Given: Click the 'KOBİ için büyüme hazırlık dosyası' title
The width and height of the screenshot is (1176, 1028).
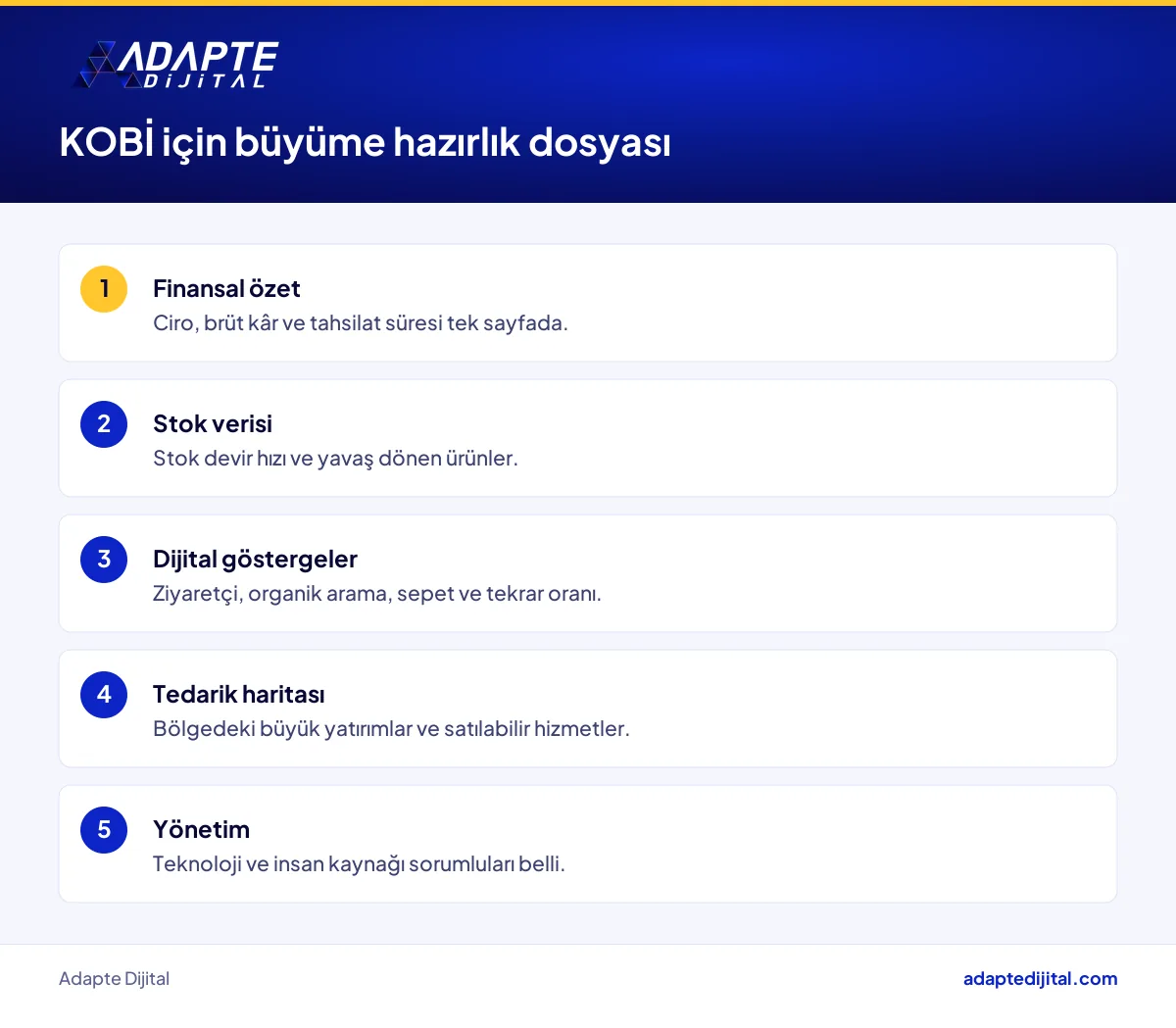Looking at the screenshot, I should point(365,141).
